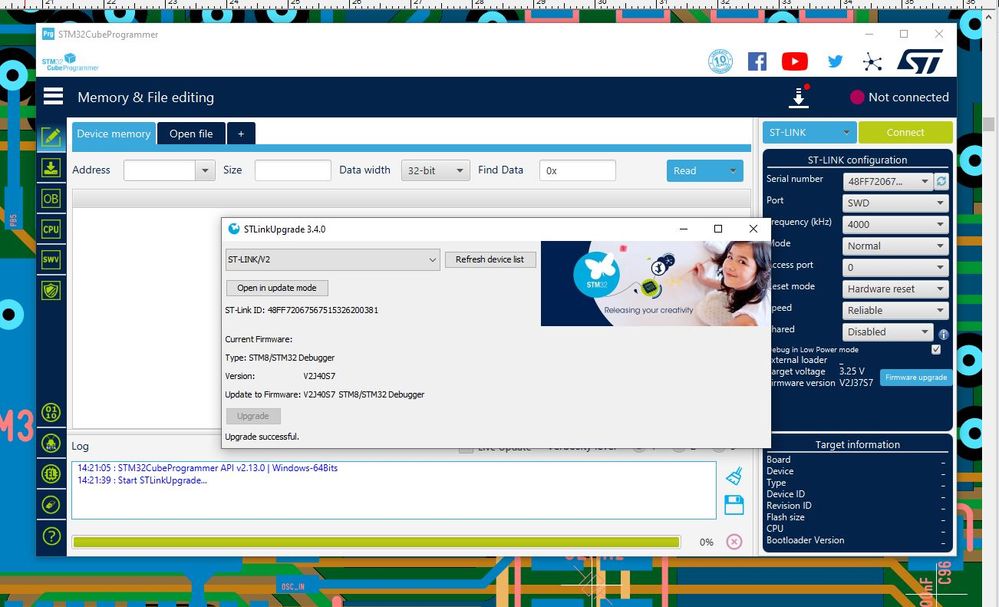
Task: Click the ST community network icon
Action: 872,62
